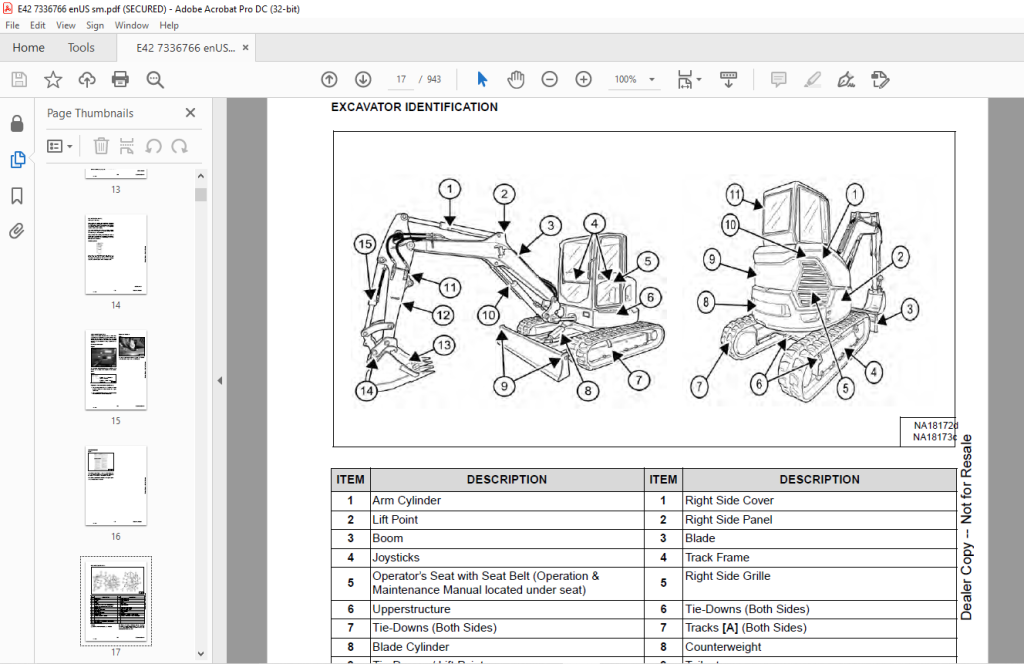This screenshot has height=664, width=1024.
Task: Click the Zoom out minus icon
Action: pyautogui.click(x=550, y=80)
